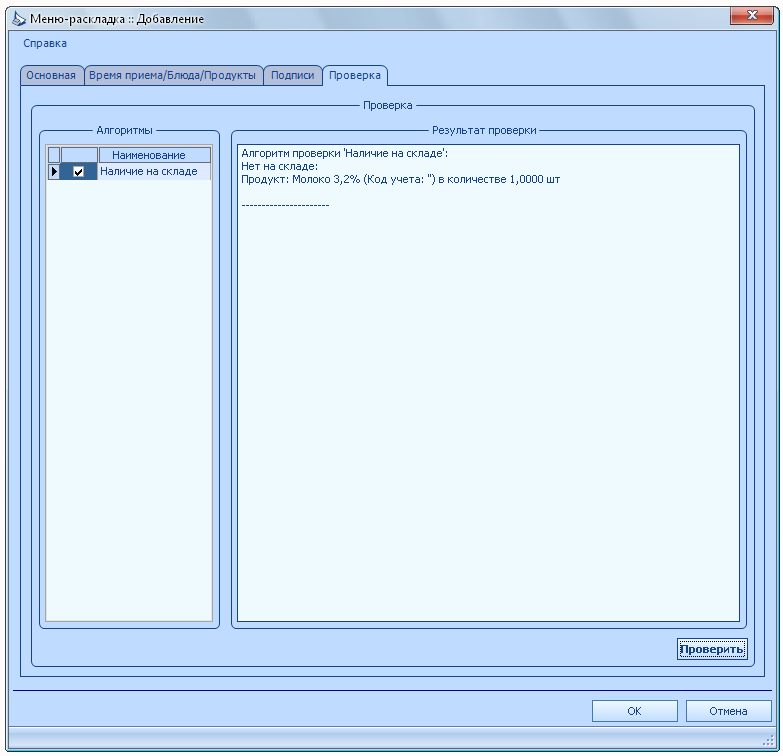Click the row indicator arrow in algorithms grid
The width and height of the screenshot is (783, 756).
click(x=54, y=171)
